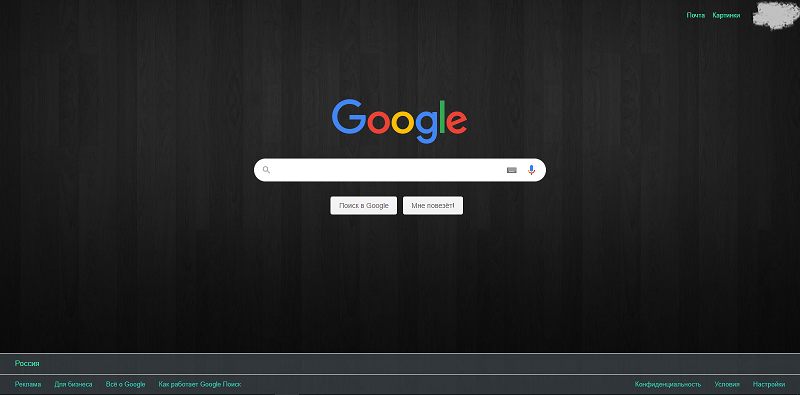This screenshot has width=800, height=395.
Task: Open the 'Настройки' footer menu
Action: point(769,384)
